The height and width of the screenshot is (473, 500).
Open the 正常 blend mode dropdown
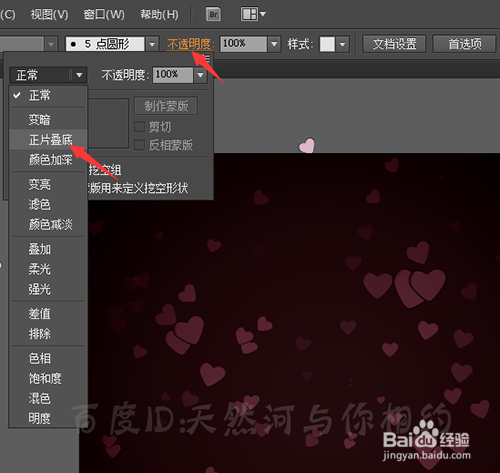48,75
